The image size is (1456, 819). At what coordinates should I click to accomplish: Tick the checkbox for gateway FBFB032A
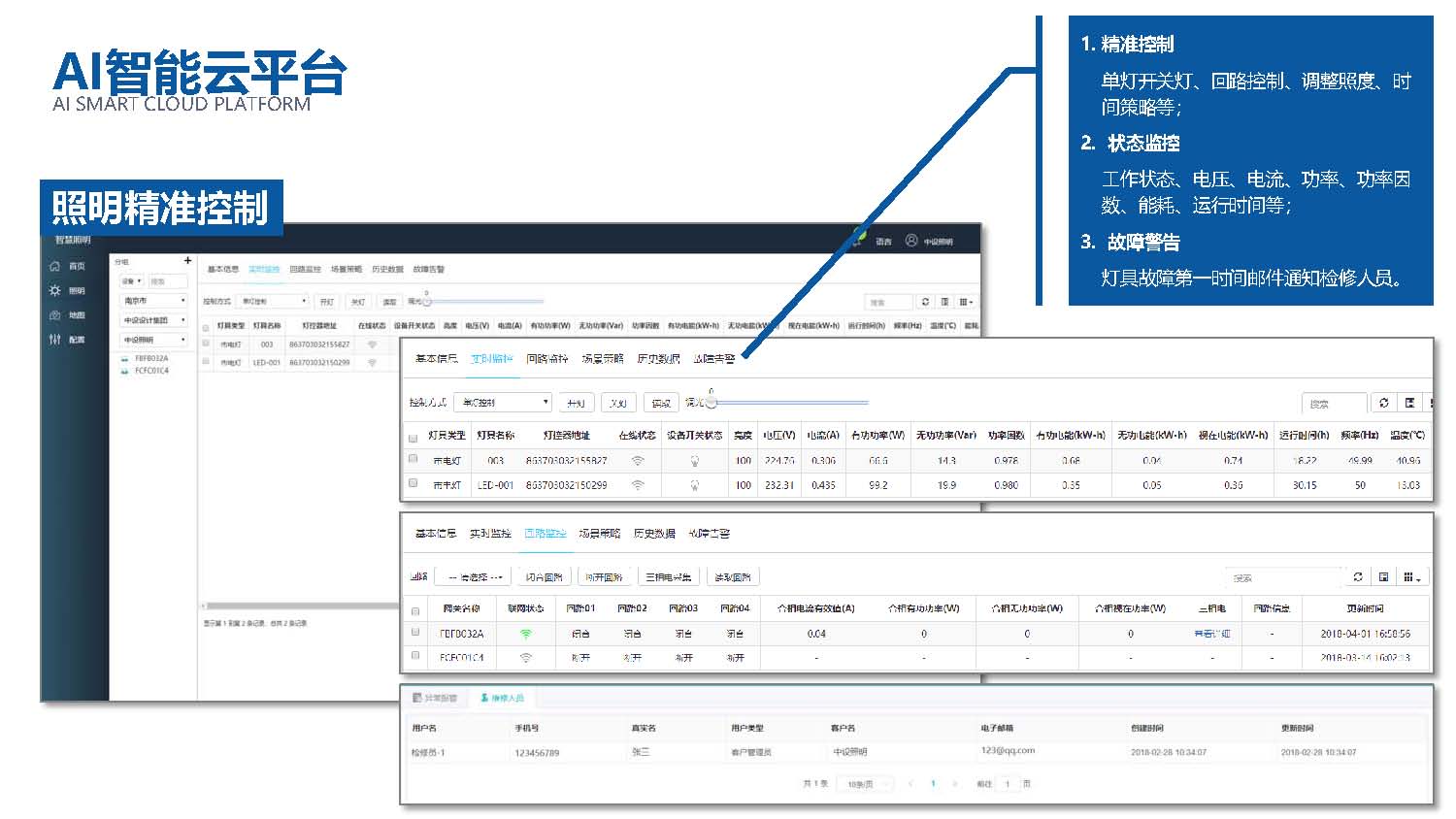(x=415, y=633)
